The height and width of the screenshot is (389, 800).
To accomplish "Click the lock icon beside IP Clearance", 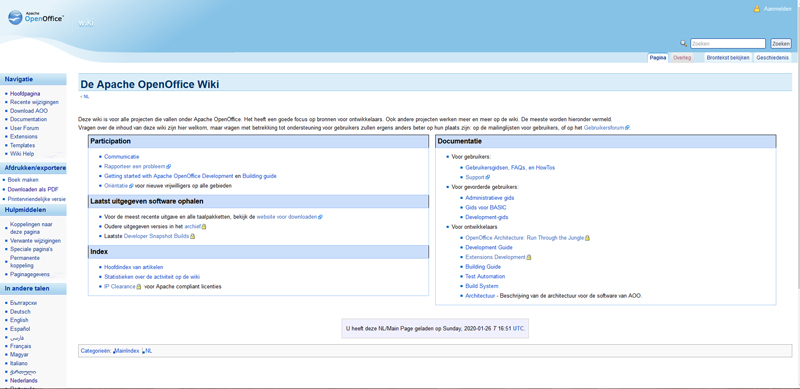I will point(138,287).
